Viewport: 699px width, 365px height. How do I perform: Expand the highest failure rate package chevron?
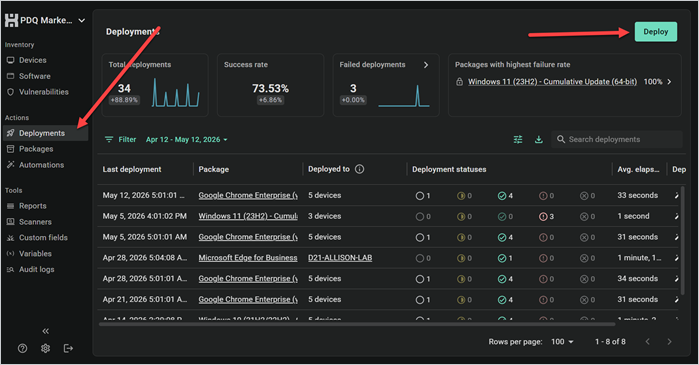tap(669, 82)
